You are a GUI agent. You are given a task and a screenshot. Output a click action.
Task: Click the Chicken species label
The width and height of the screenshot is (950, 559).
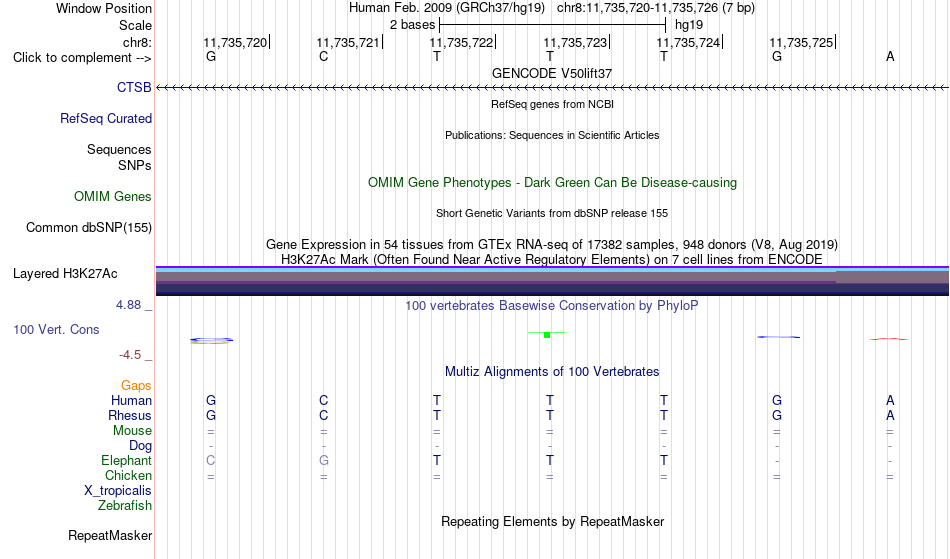128,475
